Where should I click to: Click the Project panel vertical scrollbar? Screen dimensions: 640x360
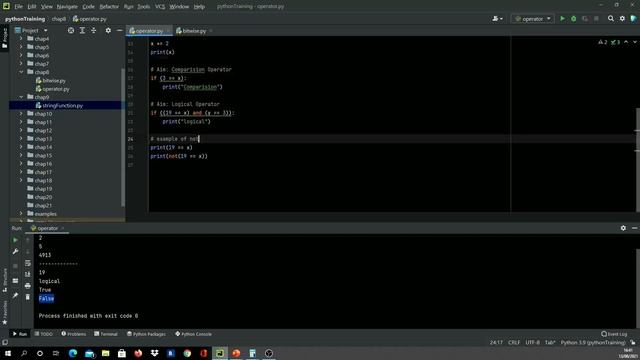(x=123, y=137)
